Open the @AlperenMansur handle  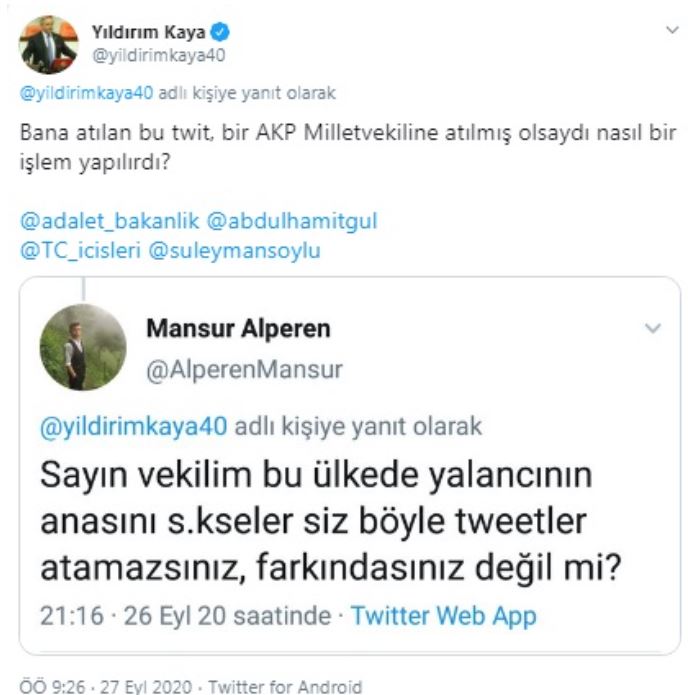pos(244,370)
